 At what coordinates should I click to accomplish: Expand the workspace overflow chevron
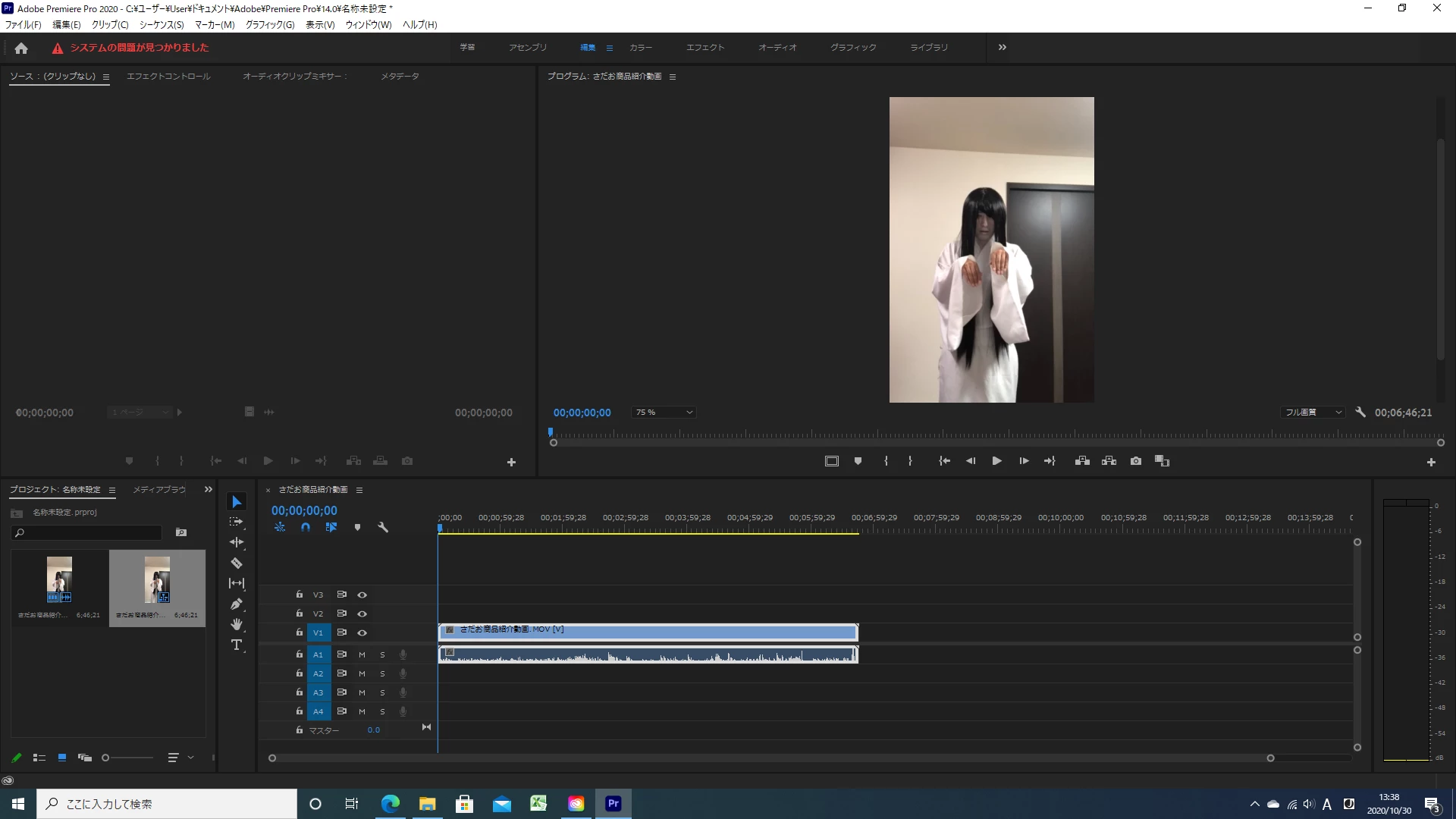click(1003, 47)
